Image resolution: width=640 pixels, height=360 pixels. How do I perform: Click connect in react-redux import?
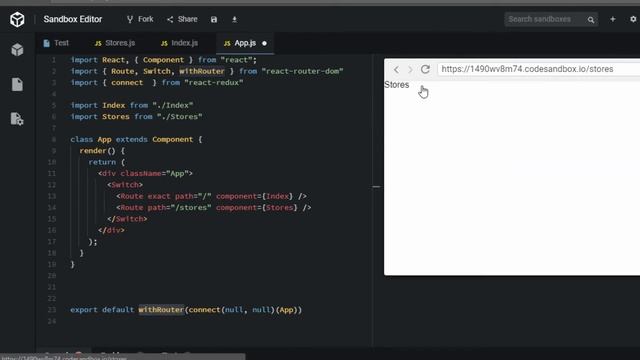click(x=127, y=82)
